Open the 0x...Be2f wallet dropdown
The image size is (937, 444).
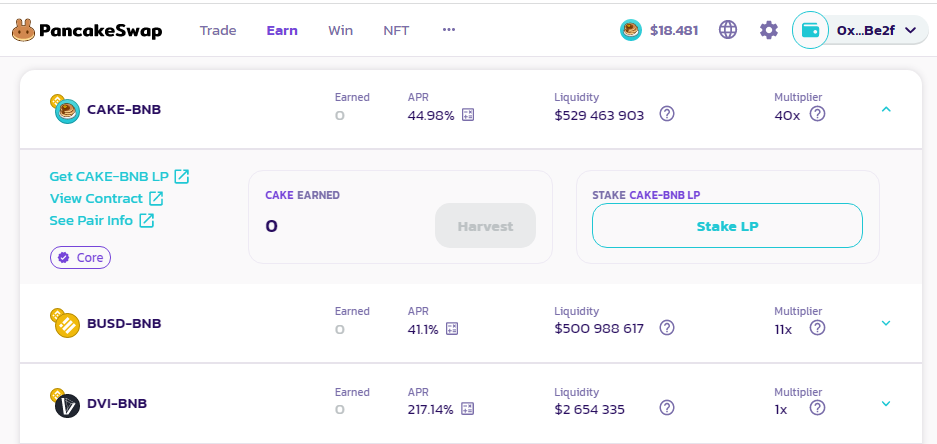[861, 30]
